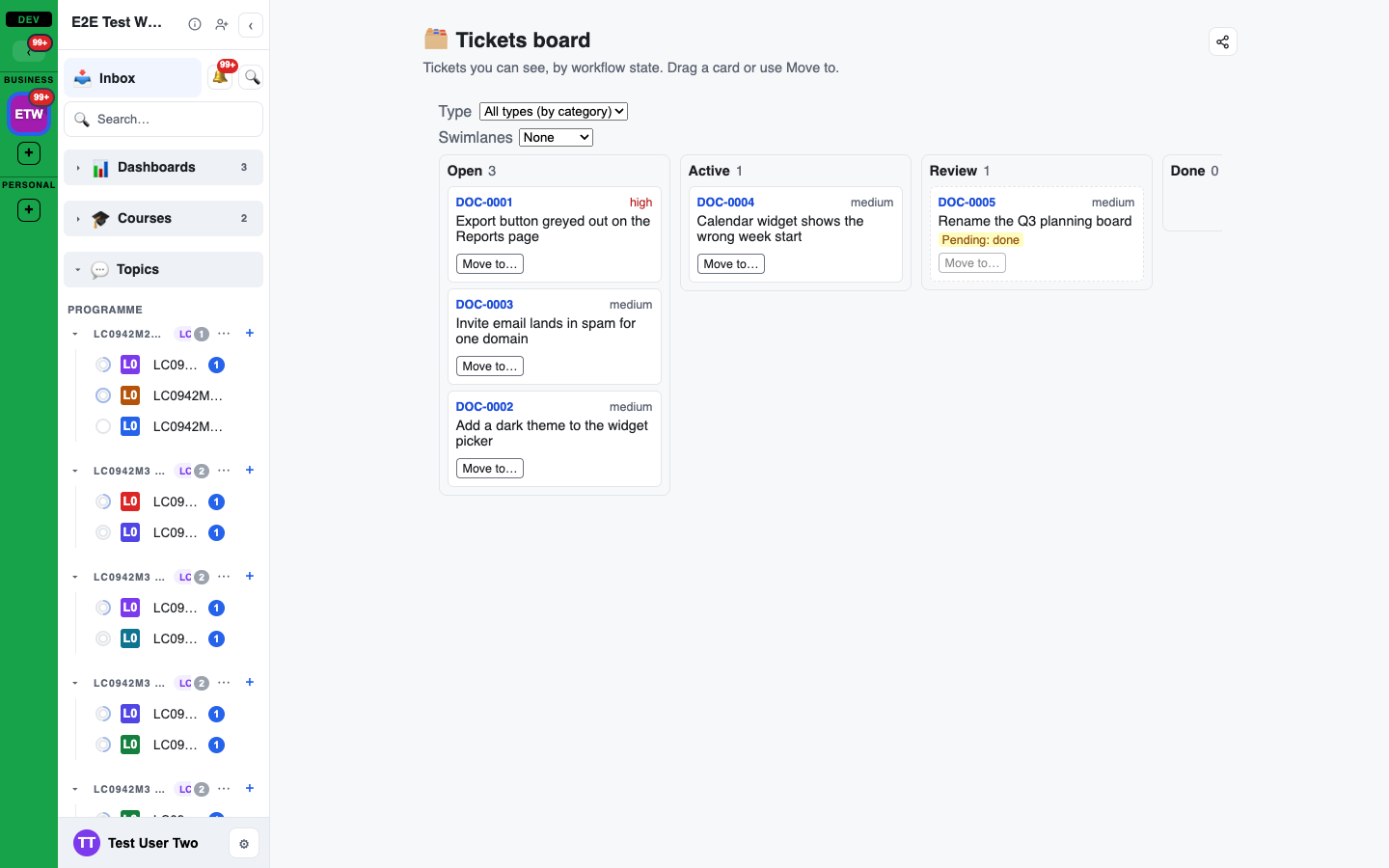Add a topic to LC0942M2 with plus
The width and height of the screenshot is (1389, 868).
coord(250,334)
